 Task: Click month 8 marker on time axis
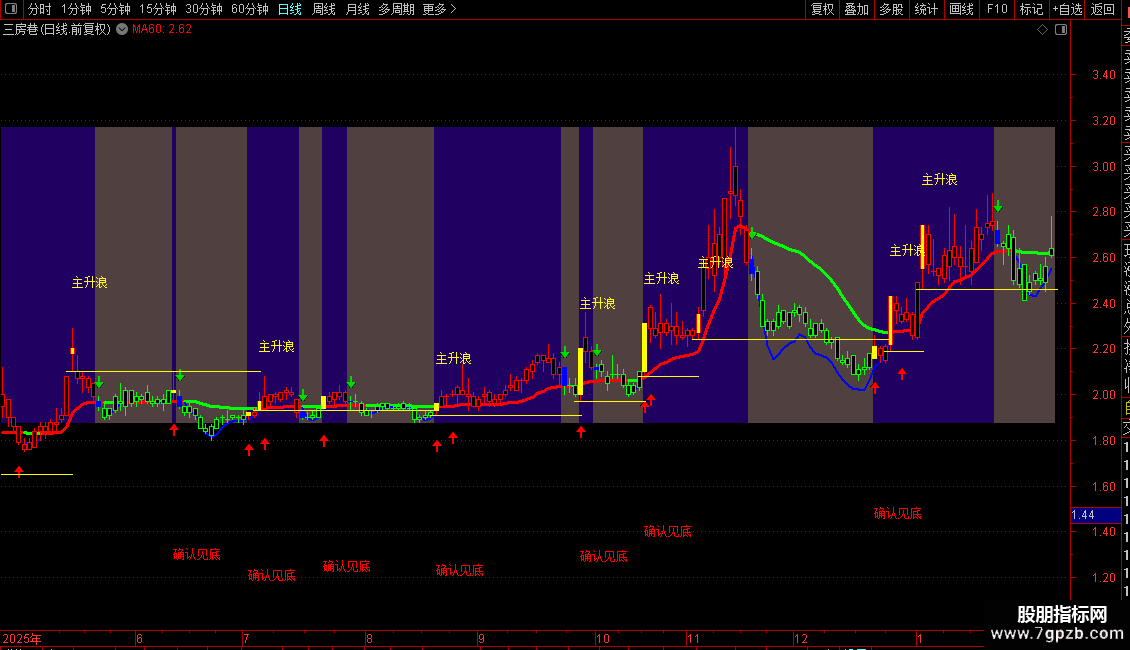coord(369,639)
